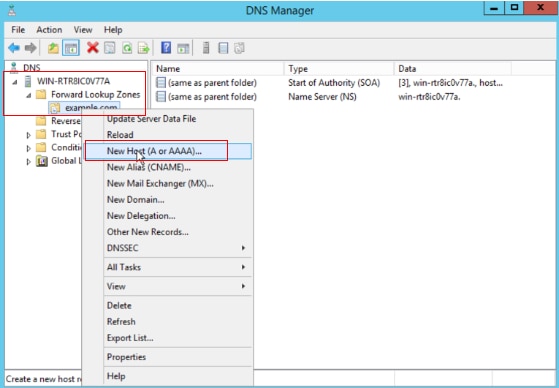559x388 pixels.
Task: Minimize the DNS Manager window
Action: tap(494, 8)
